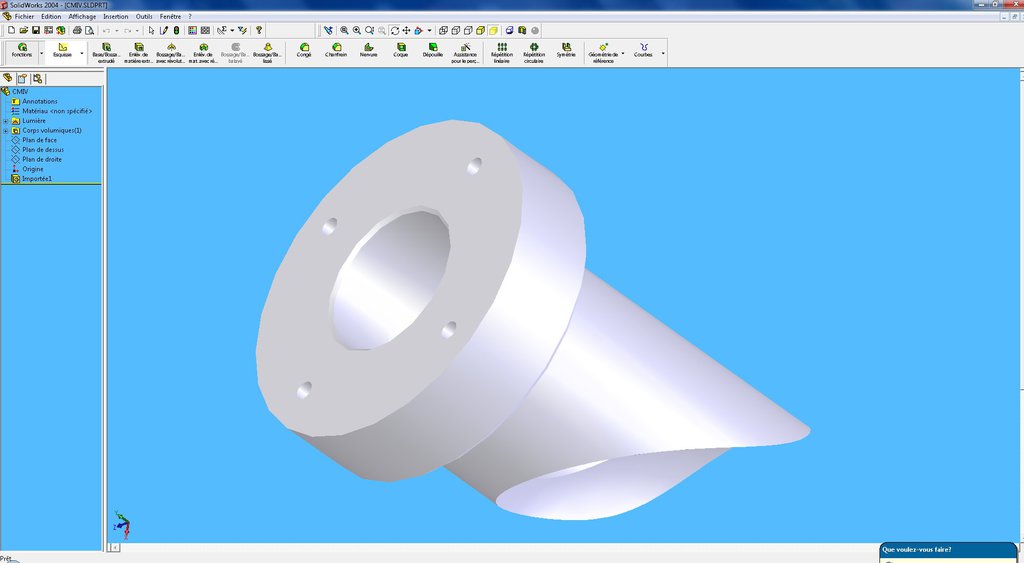The height and width of the screenshot is (563, 1024).
Task: Select Importée1 in the feature tree
Action: pos(37,179)
